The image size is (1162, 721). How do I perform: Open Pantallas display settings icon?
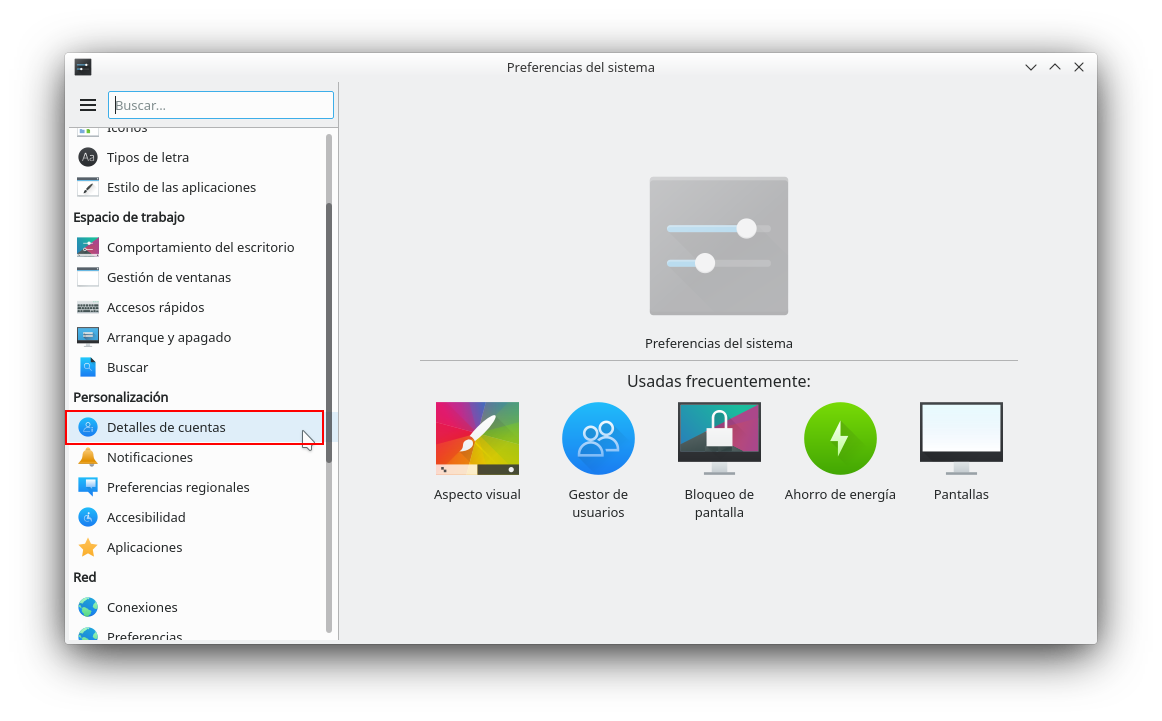pyautogui.click(x=961, y=438)
